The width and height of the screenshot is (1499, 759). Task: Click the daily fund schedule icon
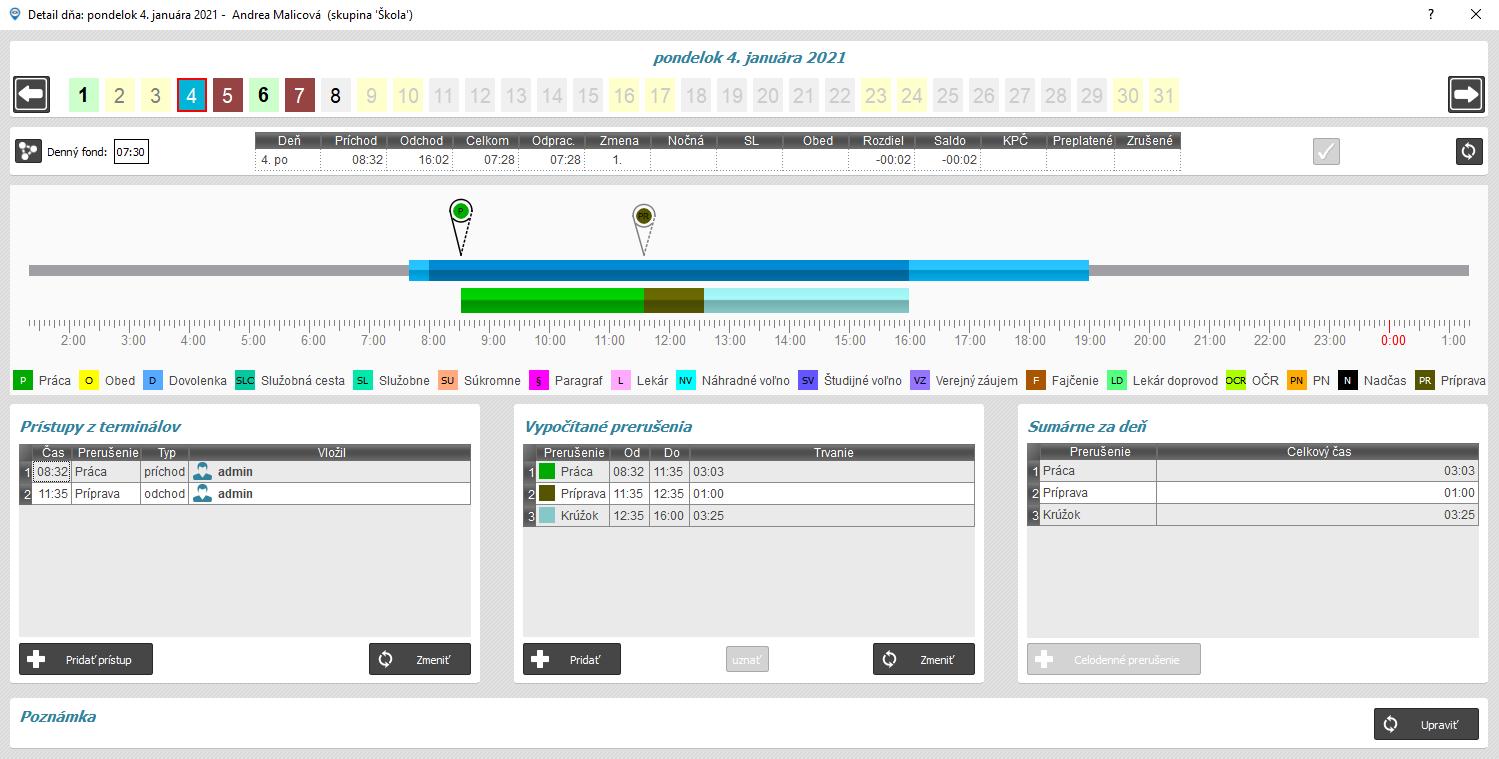(x=29, y=152)
